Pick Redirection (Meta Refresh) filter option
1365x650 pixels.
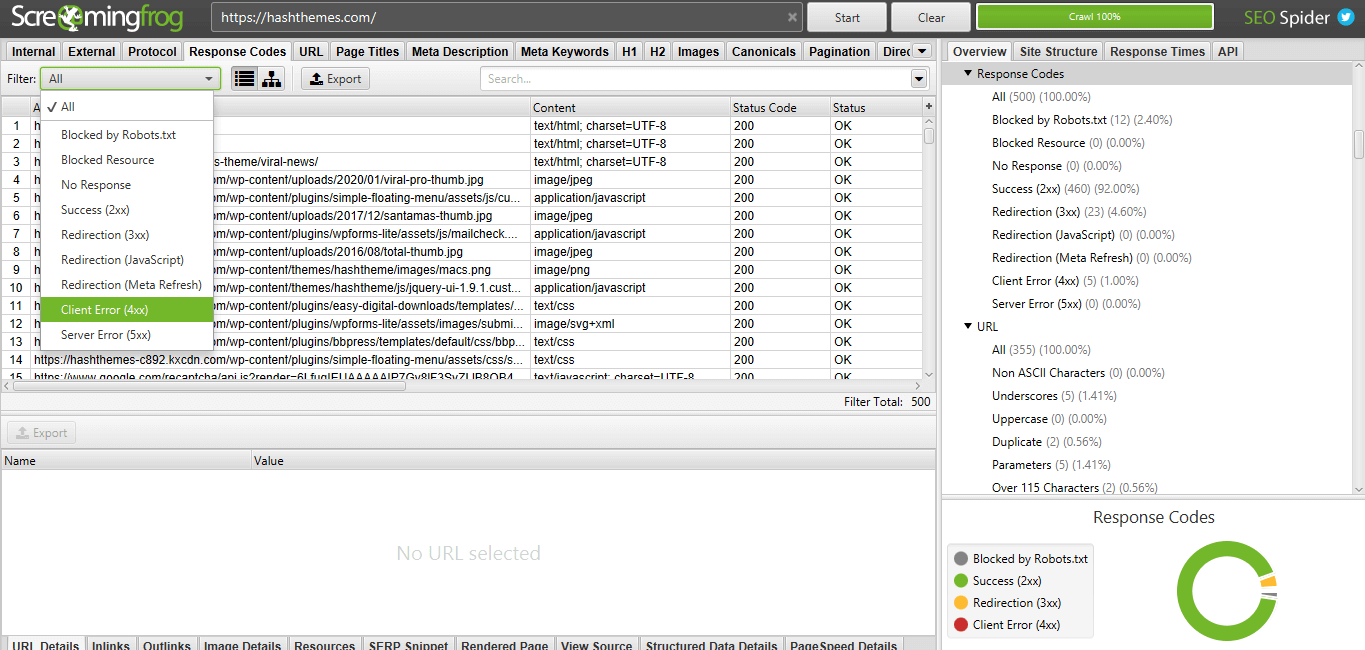click(x=127, y=285)
